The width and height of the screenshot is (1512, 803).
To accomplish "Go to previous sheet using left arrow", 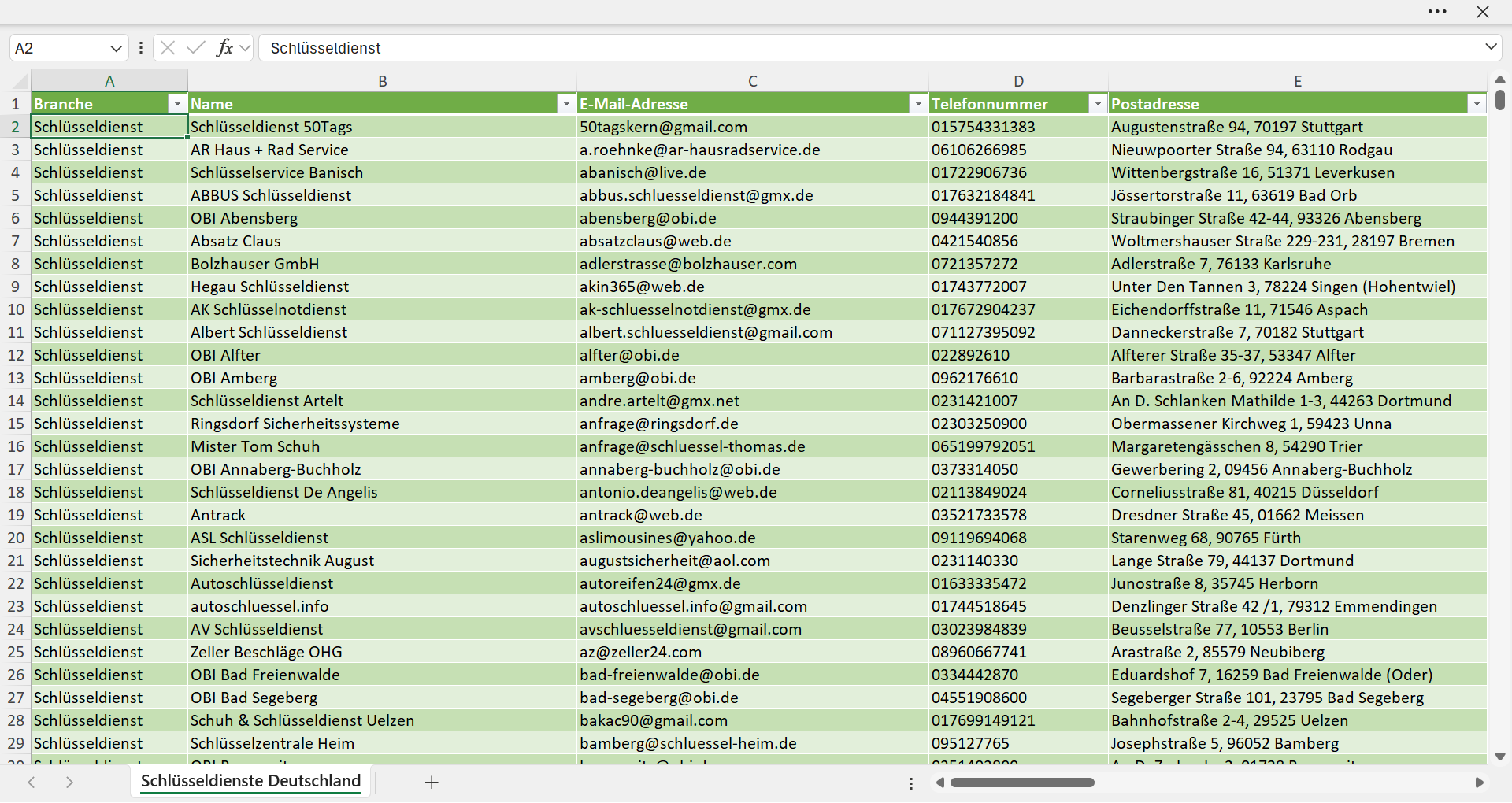I will pyautogui.click(x=31, y=783).
